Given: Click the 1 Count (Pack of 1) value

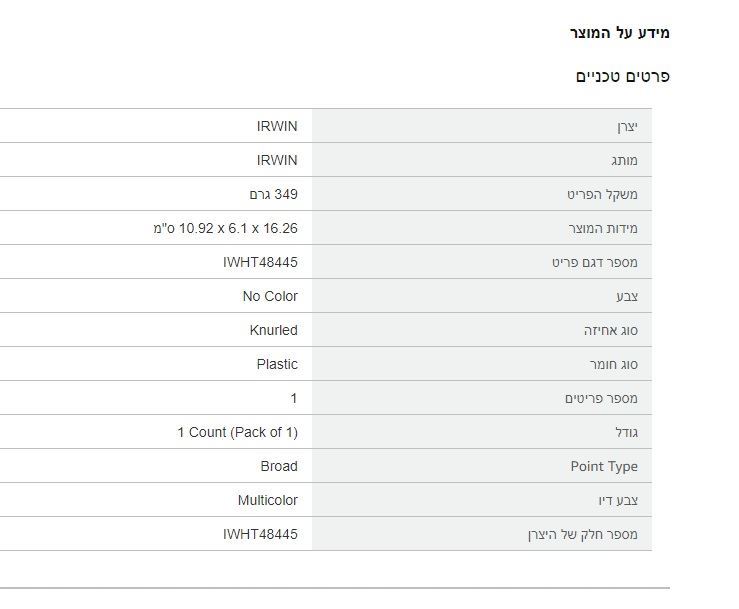Looking at the screenshot, I should (x=238, y=432).
